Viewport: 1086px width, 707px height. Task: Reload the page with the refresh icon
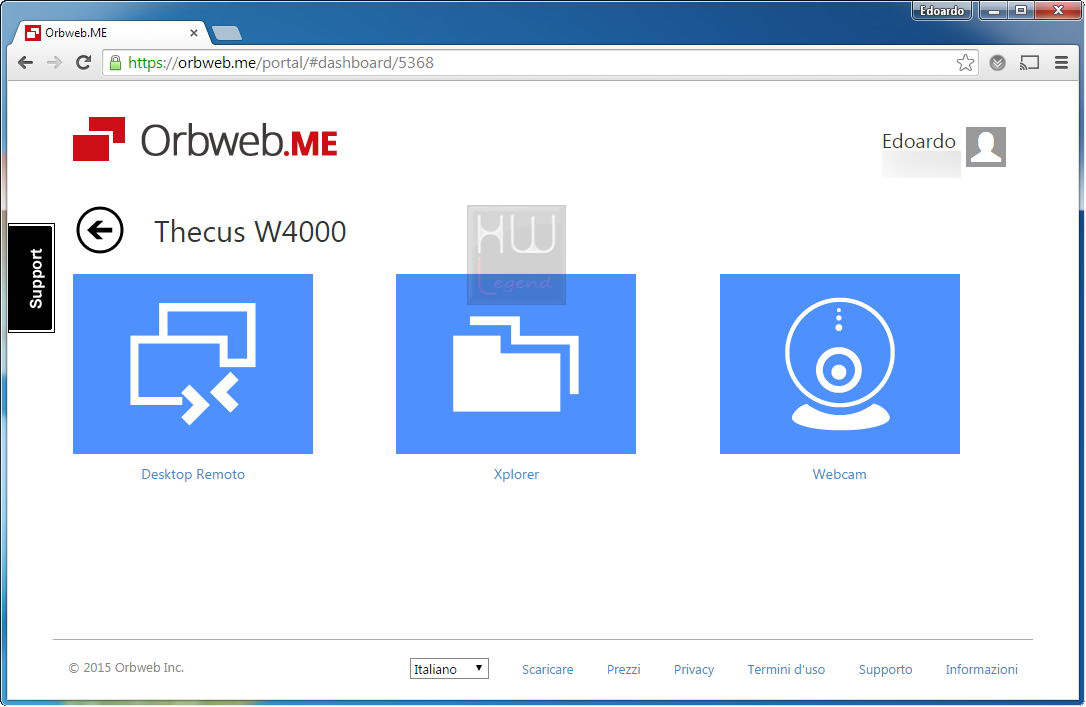pos(83,63)
